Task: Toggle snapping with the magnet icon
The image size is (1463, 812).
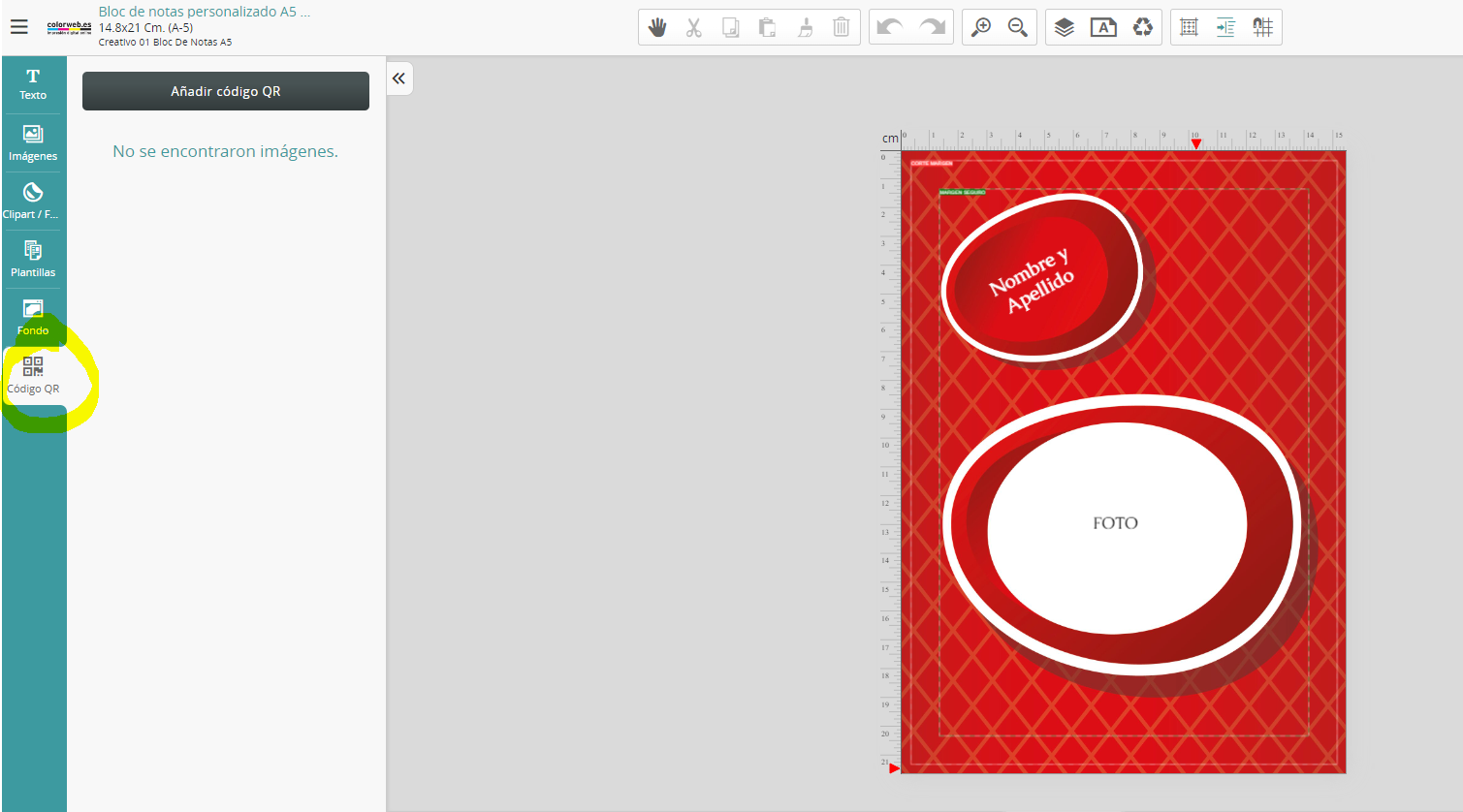Action: [1262, 26]
